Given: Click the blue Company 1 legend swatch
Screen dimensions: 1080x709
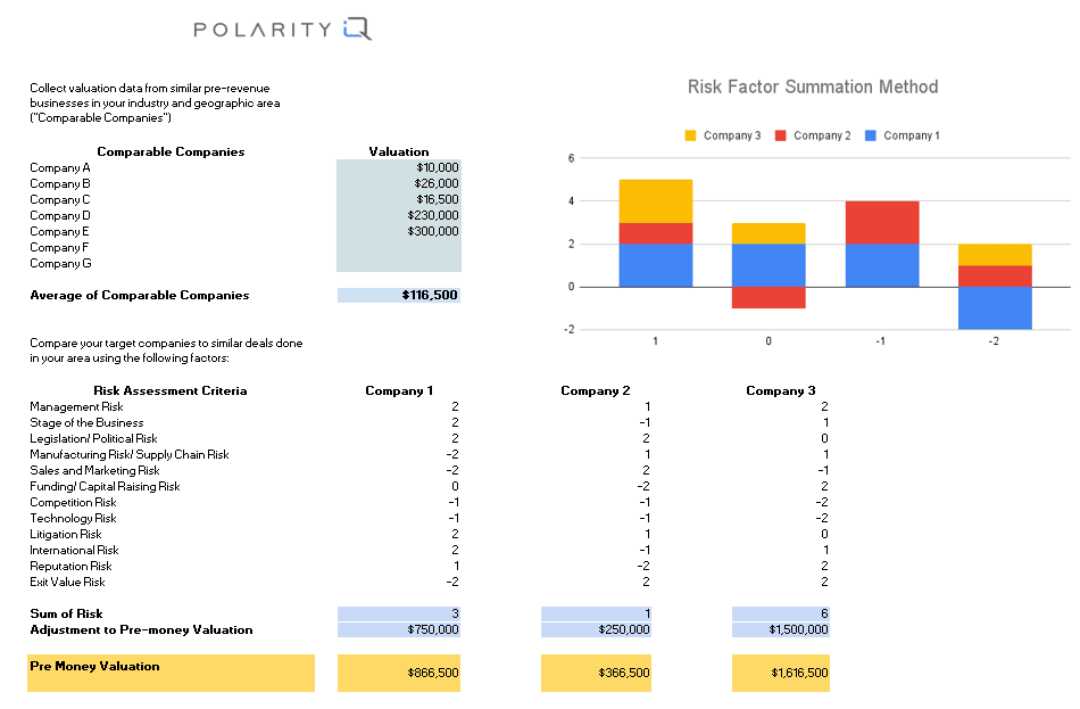Looking at the screenshot, I should point(870,136).
